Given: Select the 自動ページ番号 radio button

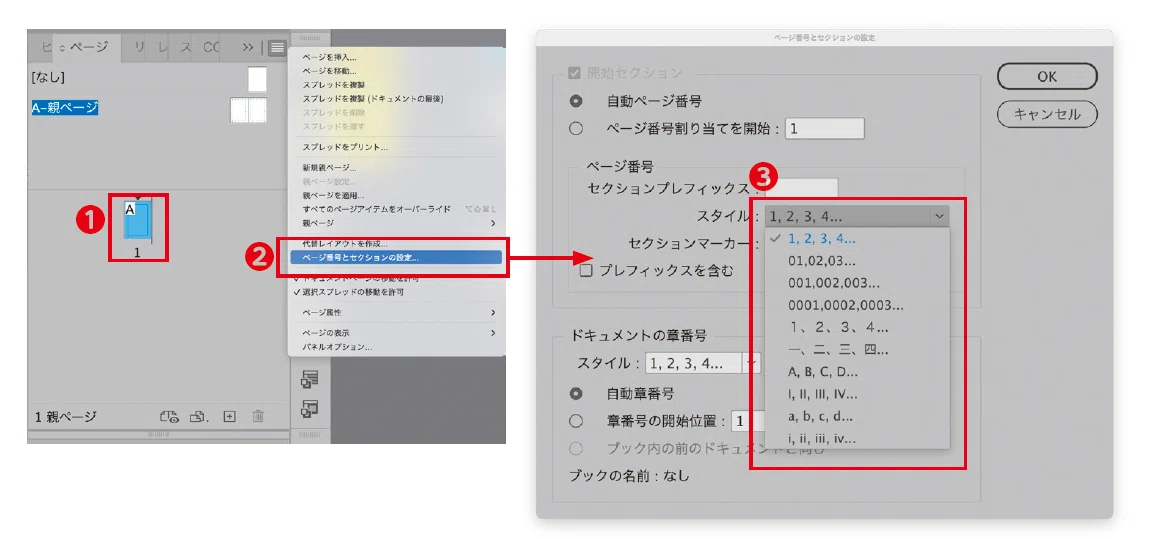Looking at the screenshot, I should click(x=576, y=101).
